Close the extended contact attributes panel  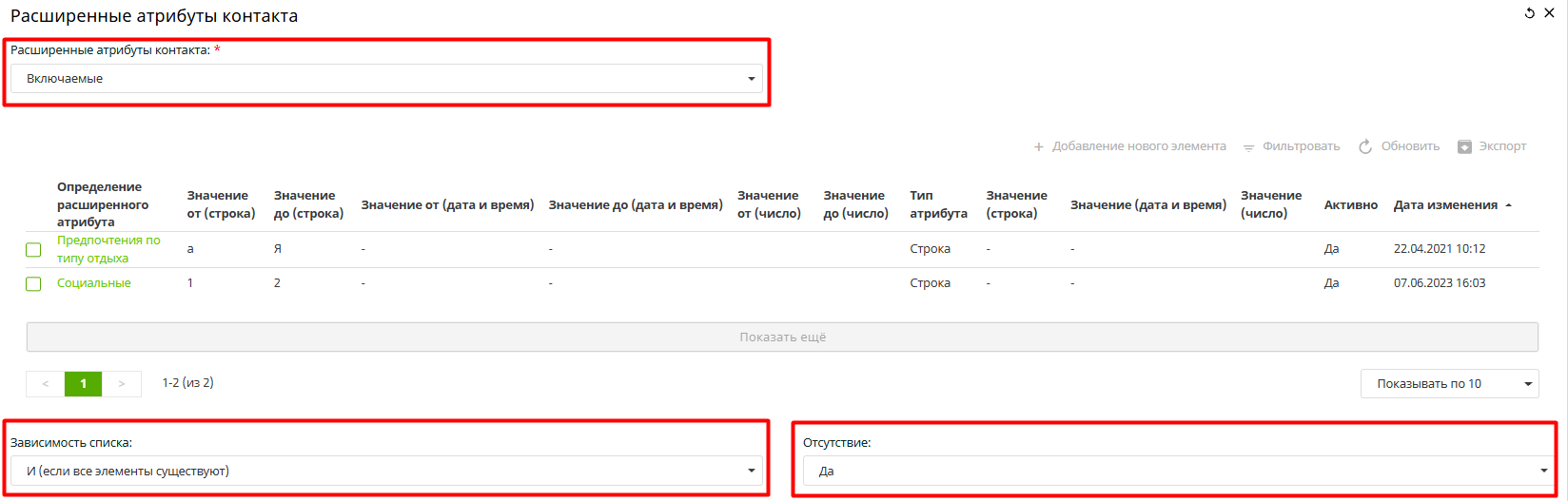pyautogui.click(x=1549, y=13)
